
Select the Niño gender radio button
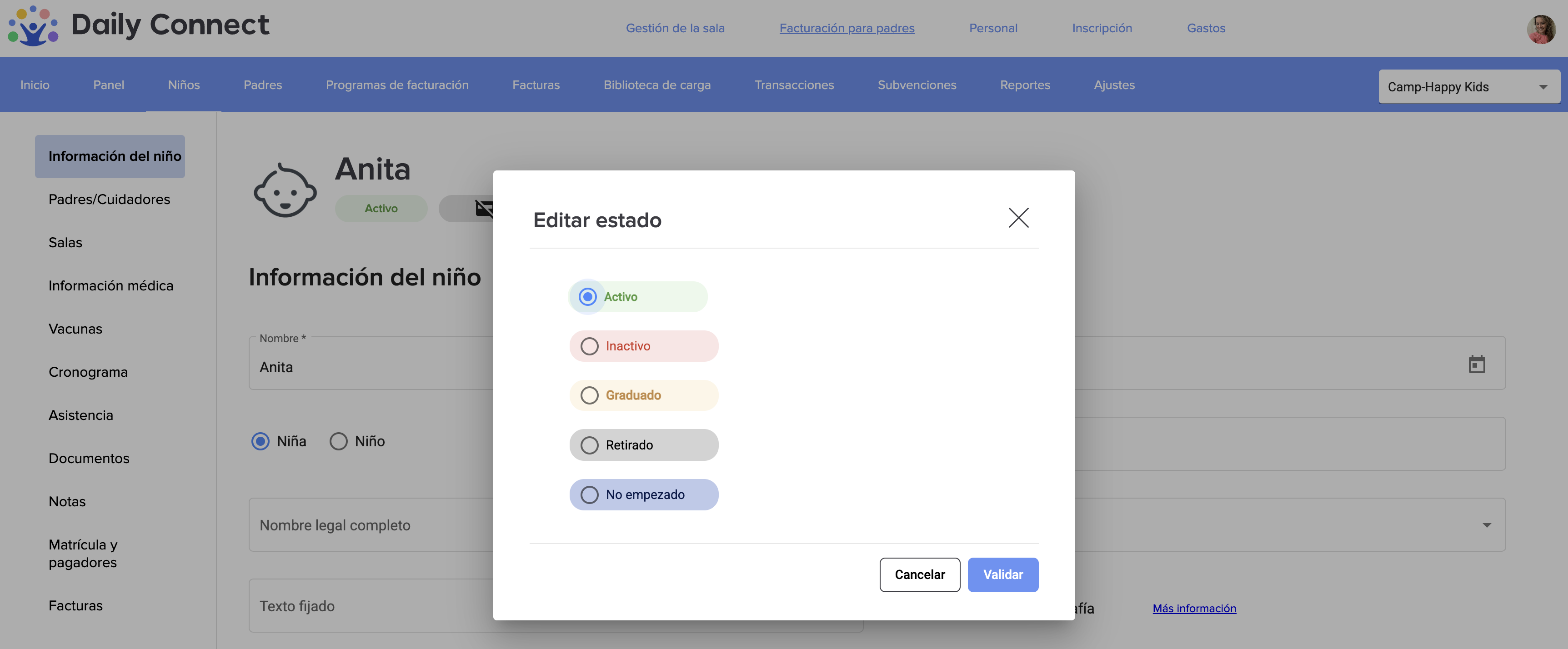coord(338,441)
